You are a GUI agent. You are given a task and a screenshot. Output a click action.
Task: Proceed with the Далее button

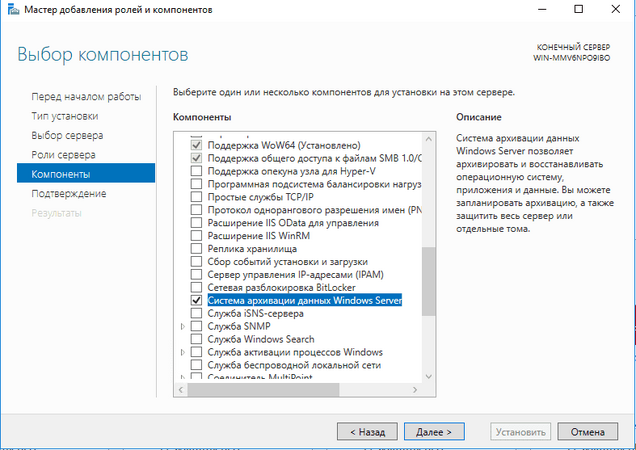tap(434, 432)
